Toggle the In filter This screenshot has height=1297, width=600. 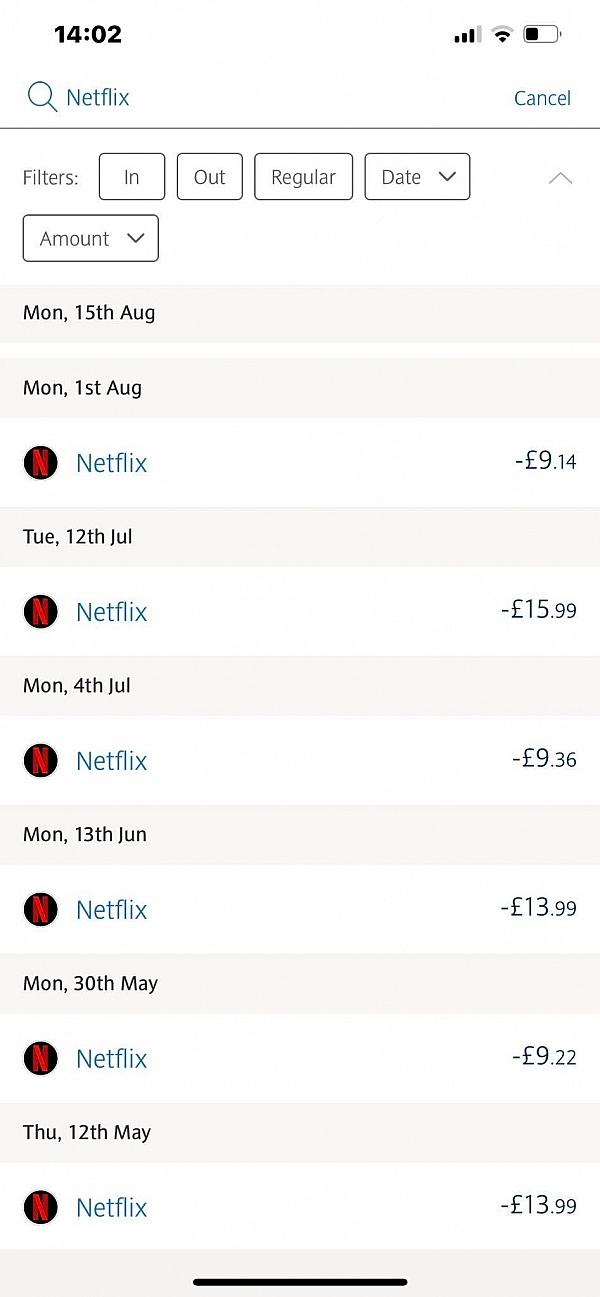tap(131, 176)
